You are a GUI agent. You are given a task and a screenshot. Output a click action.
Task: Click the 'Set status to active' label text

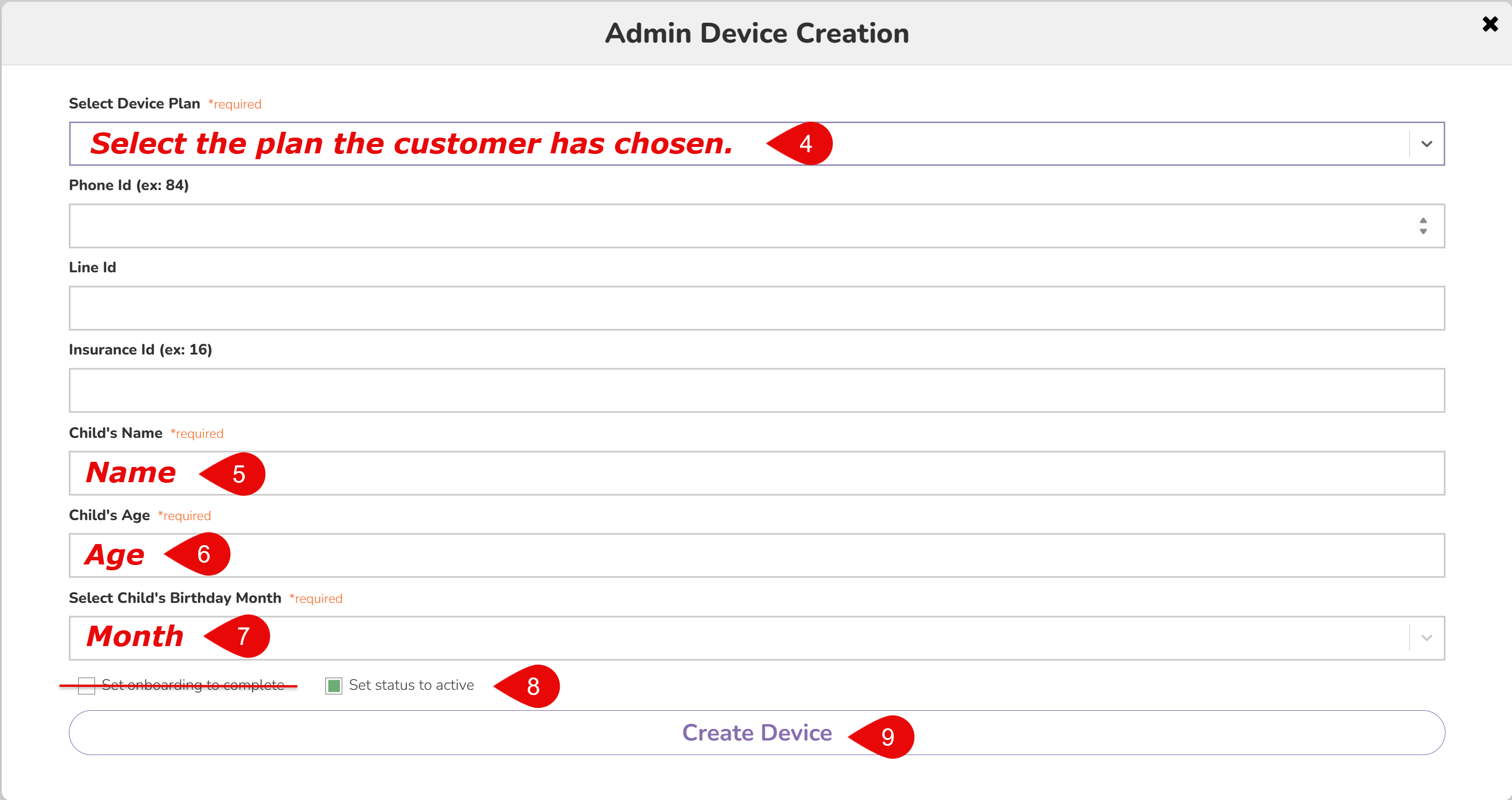coord(411,685)
